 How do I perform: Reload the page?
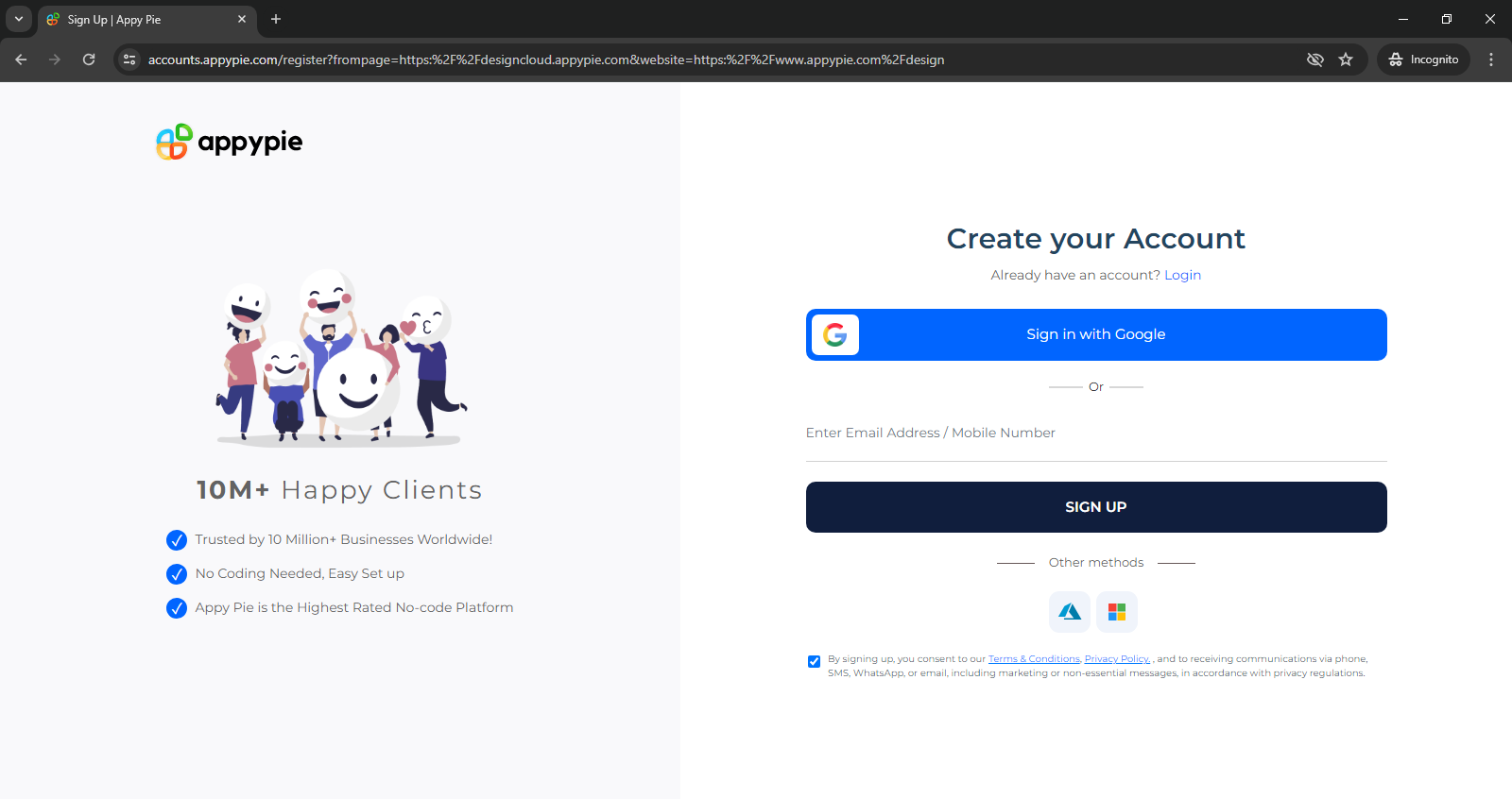pos(89,59)
